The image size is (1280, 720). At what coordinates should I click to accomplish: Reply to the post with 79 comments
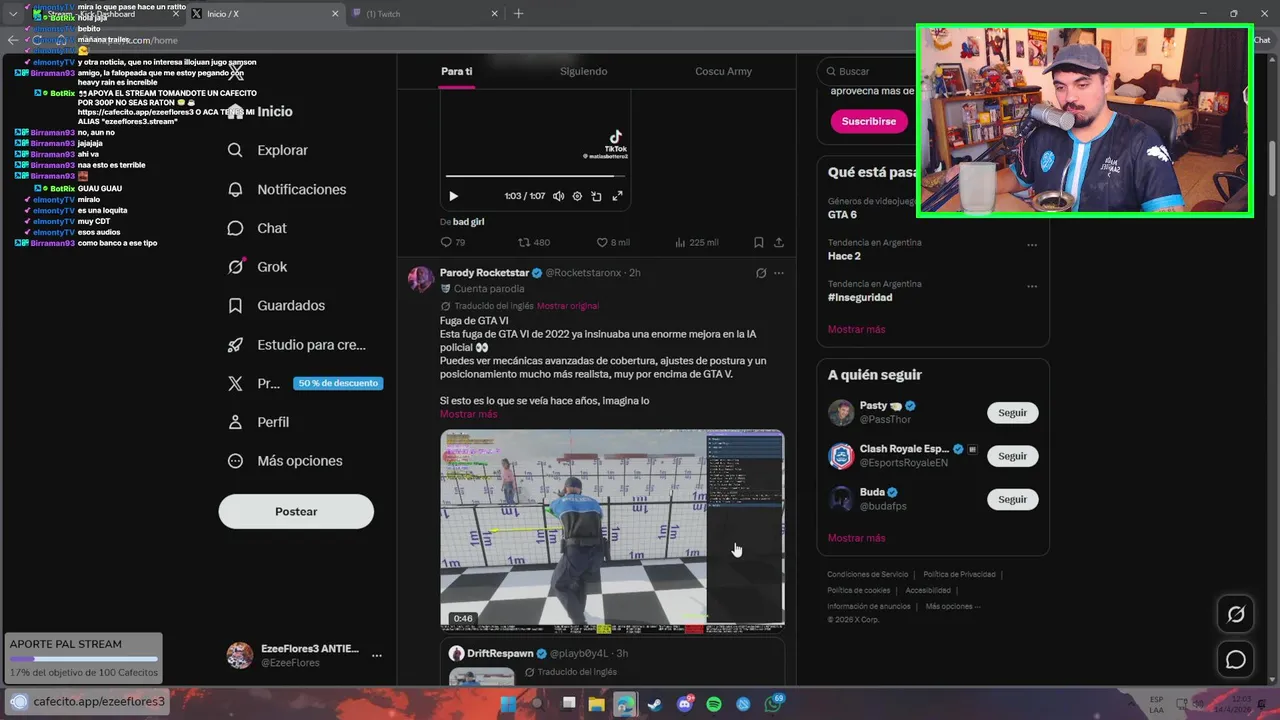(453, 242)
